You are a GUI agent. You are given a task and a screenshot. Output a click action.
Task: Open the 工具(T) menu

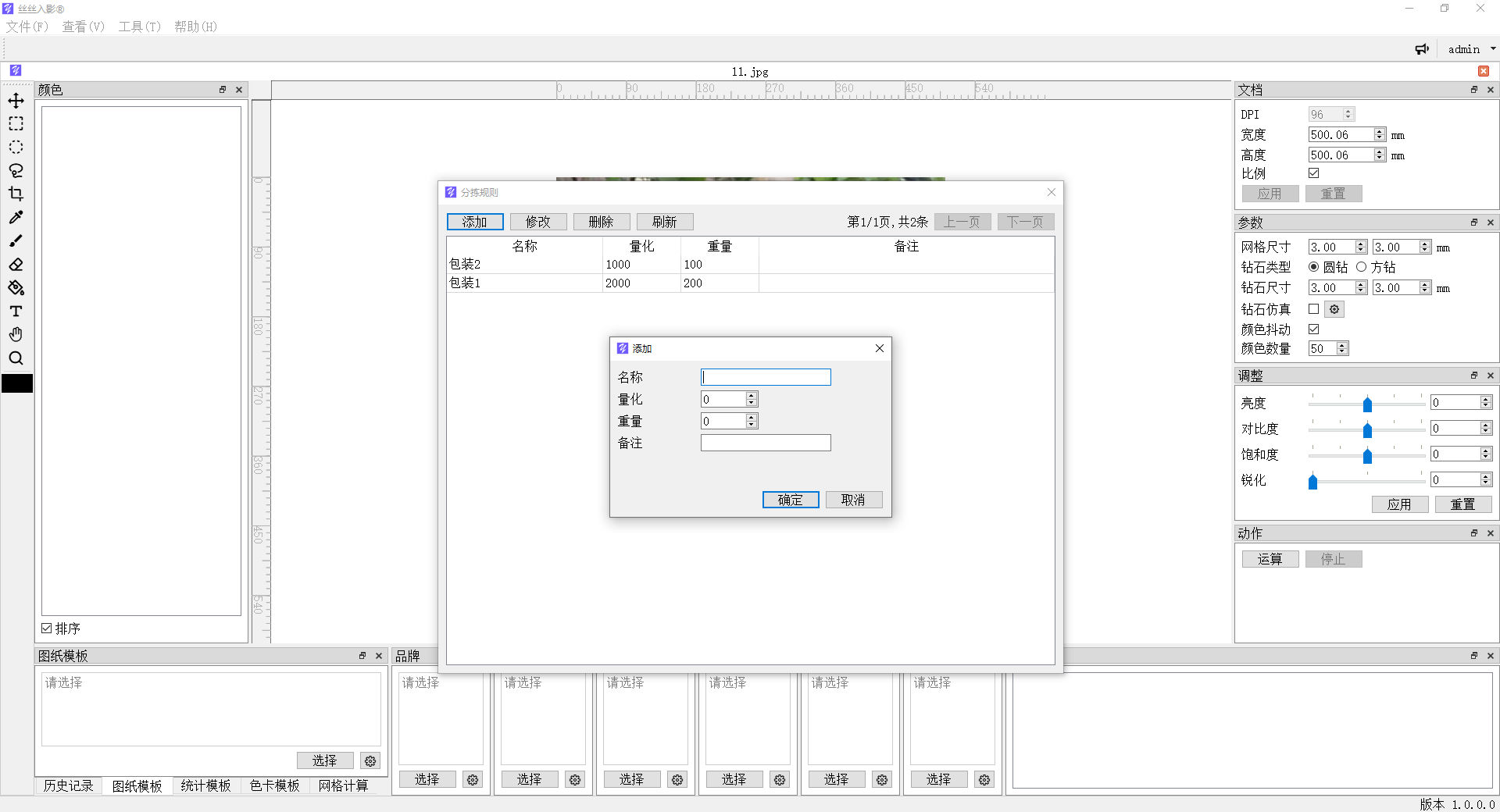pyautogui.click(x=139, y=27)
